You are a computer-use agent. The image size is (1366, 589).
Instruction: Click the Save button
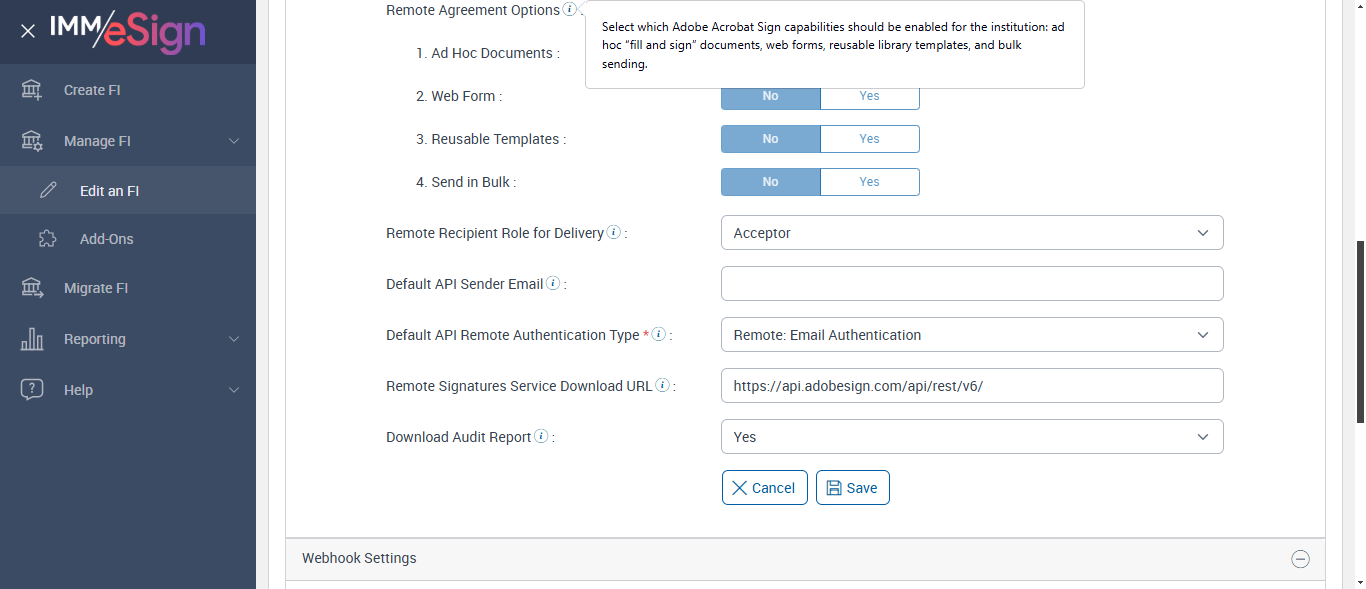(852, 488)
